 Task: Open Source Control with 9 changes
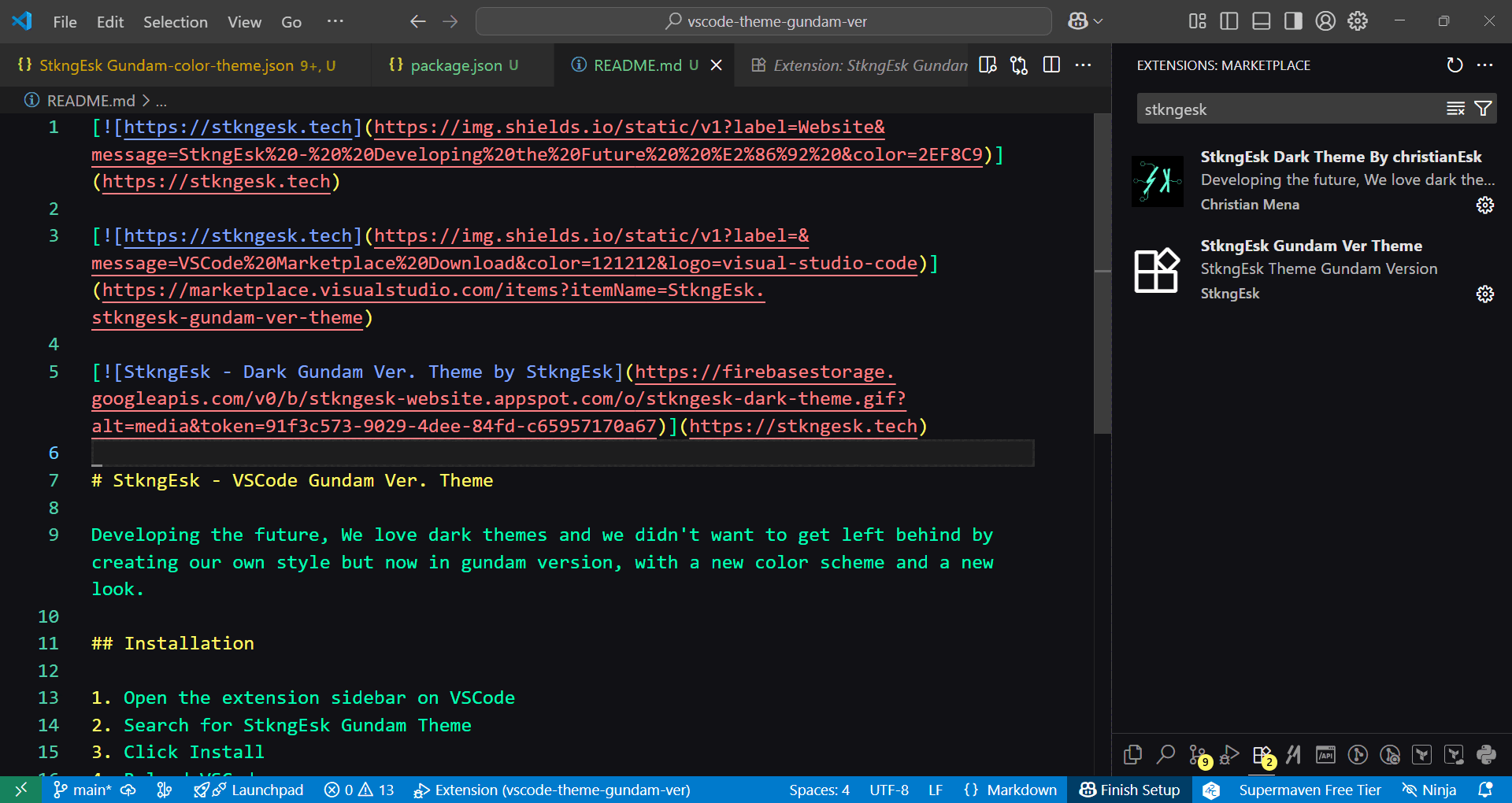1199,756
